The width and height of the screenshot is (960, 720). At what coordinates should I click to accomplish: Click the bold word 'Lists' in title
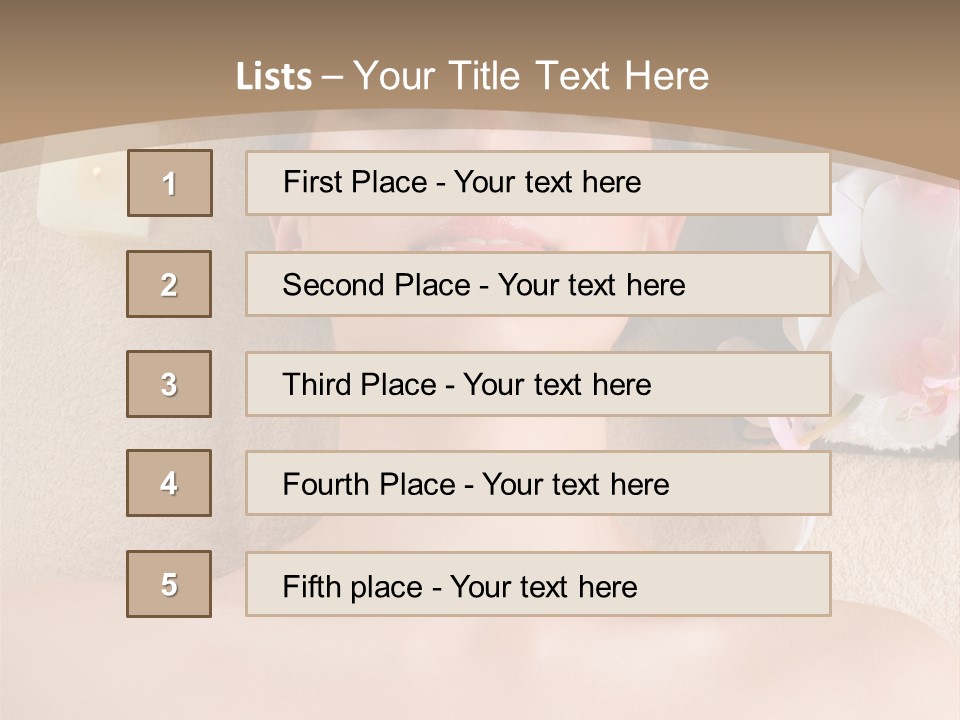tap(274, 77)
